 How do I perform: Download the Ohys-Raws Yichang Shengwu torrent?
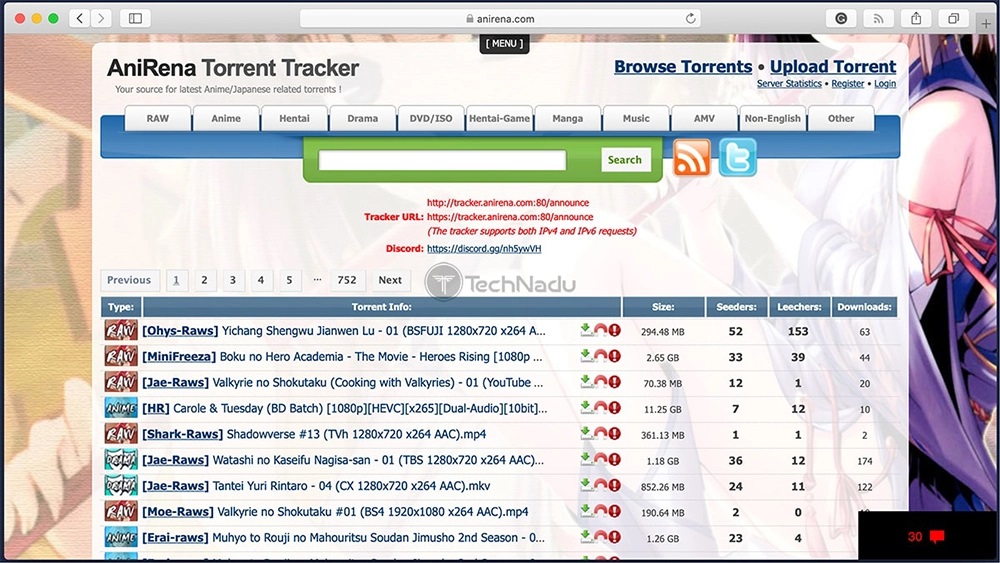[x=586, y=330]
